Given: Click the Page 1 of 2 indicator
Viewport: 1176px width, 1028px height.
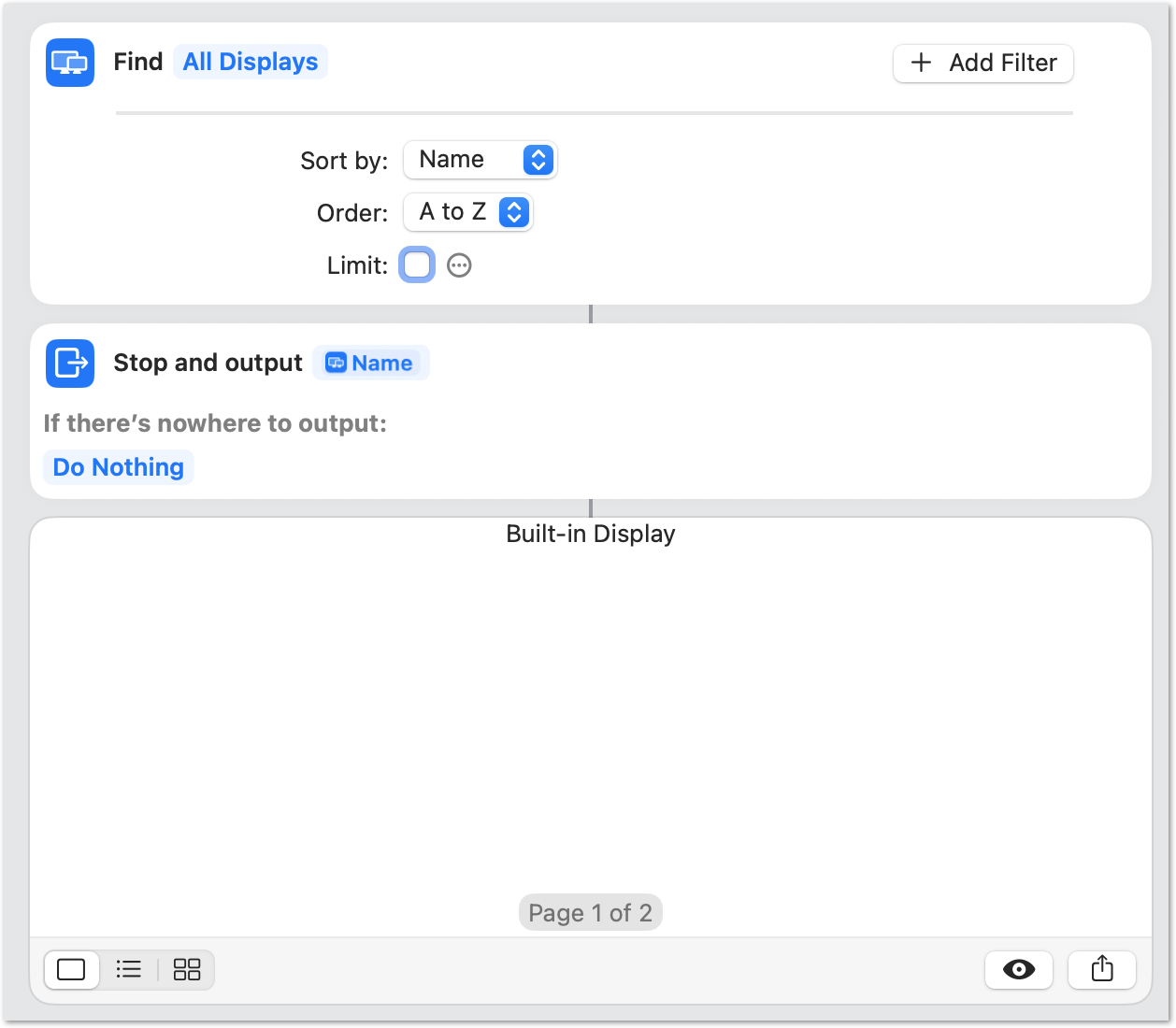Looking at the screenshot, I should coord(591,913).
